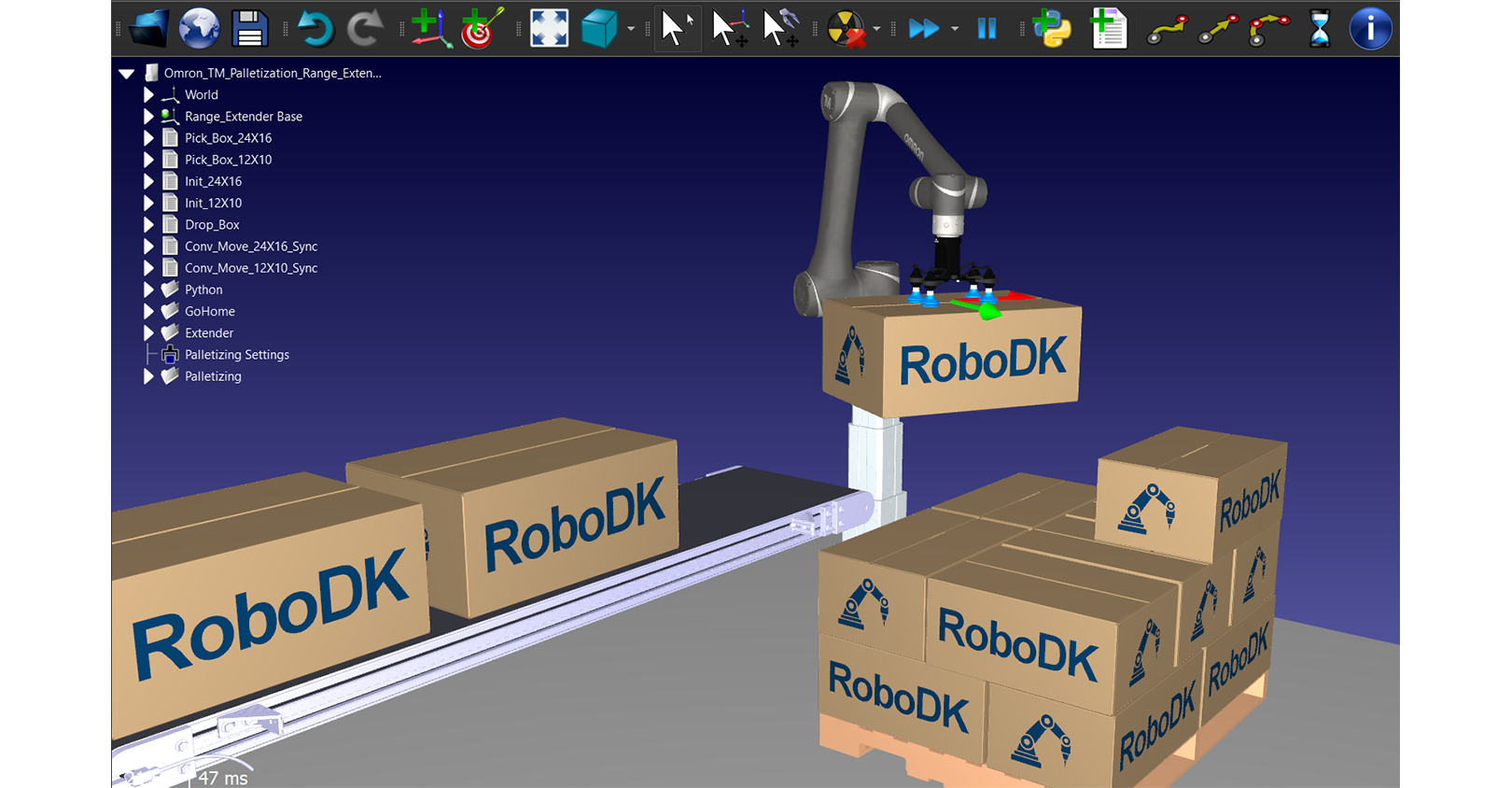Select Conv_Move_24X16_Sync program
The height and width of the screenshot is (788, 1512).
251,246
